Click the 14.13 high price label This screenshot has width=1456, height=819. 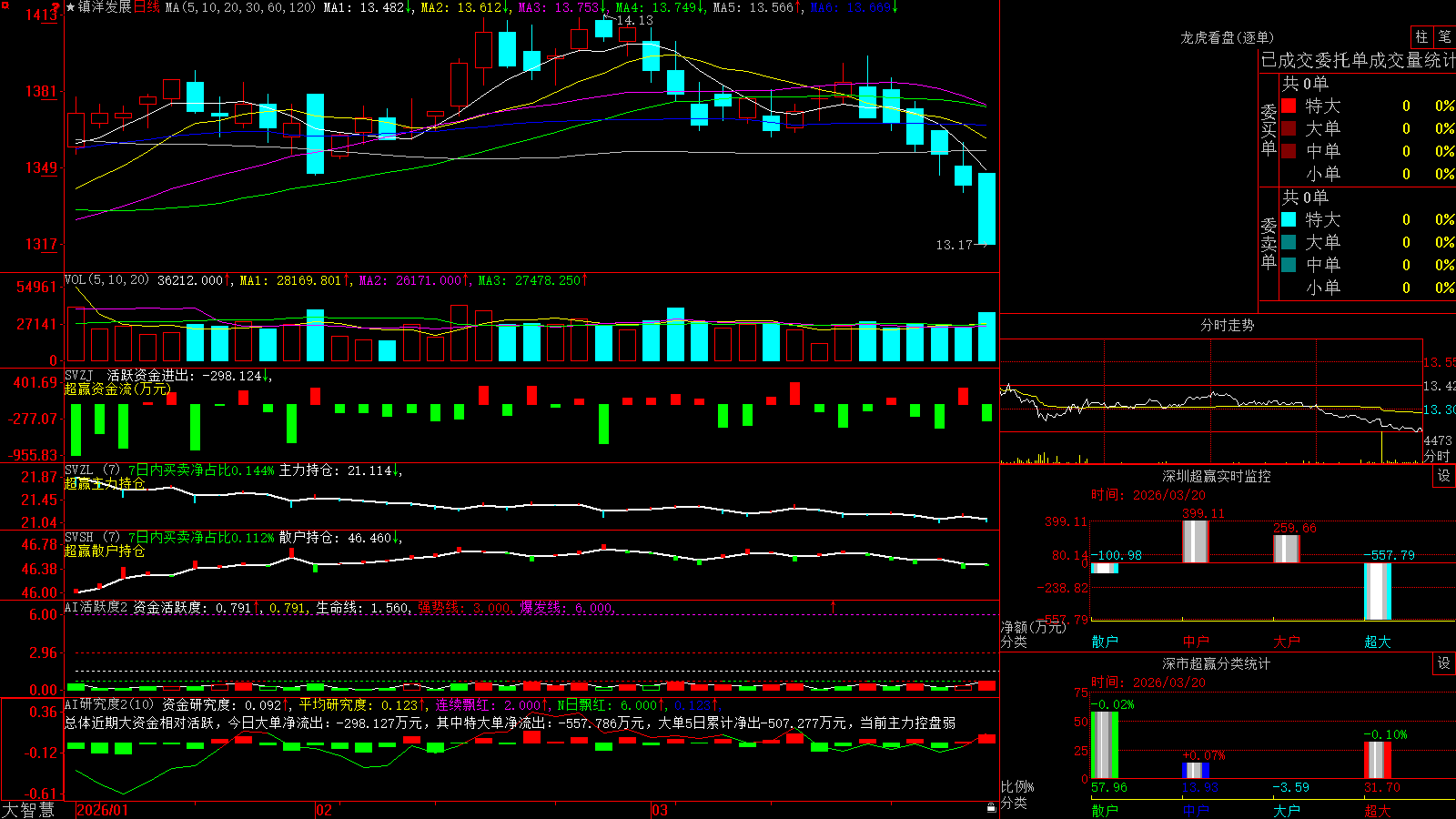tap(634, 20)
